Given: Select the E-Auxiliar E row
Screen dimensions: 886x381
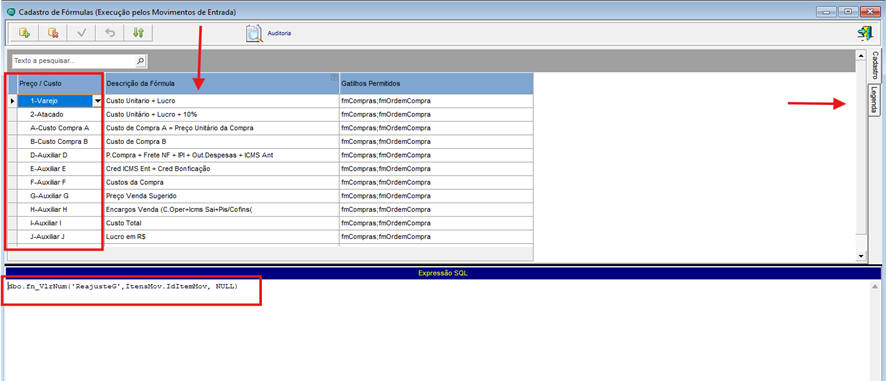Looking at the screenshot, I should click(60, 168).
